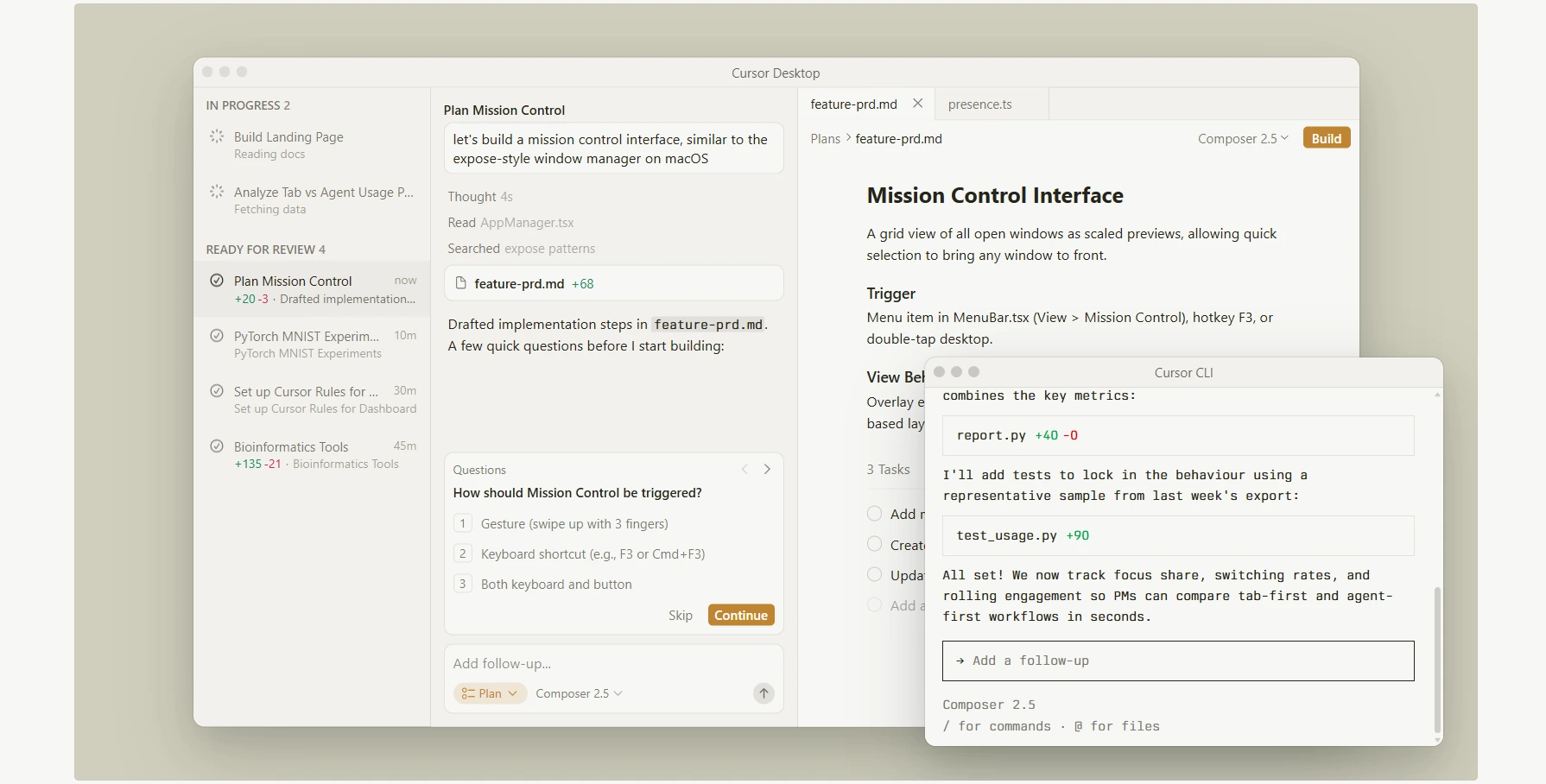Open test_usage.py +90 in Cursor CLI
The height and width of the screenshot is (784, 1546).
[x=1178, y=536]
